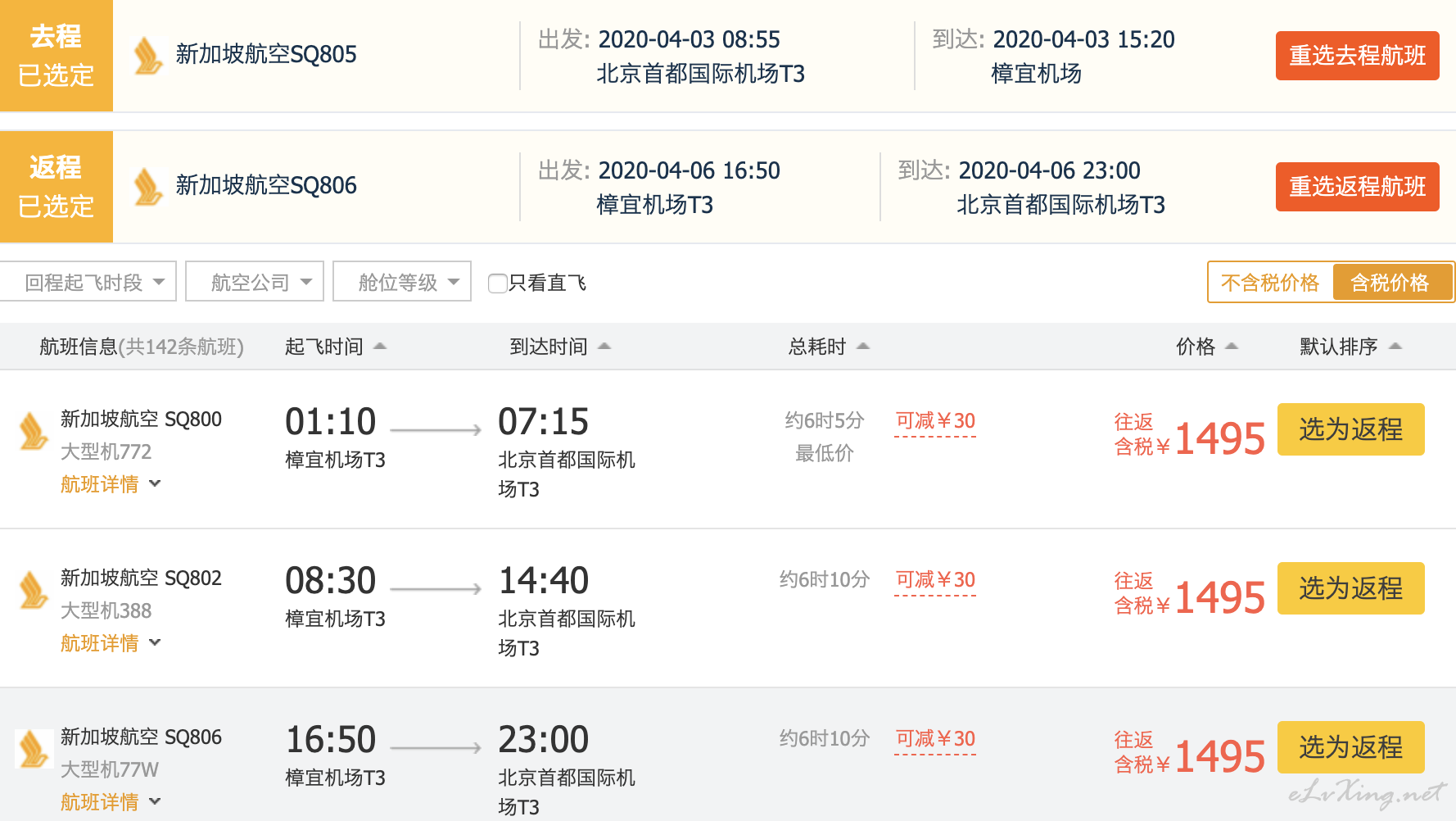The width and height of the screenshot is (1456, 821).
Task: Switch to 不含税价格 price view
Action: (1270, 283)
